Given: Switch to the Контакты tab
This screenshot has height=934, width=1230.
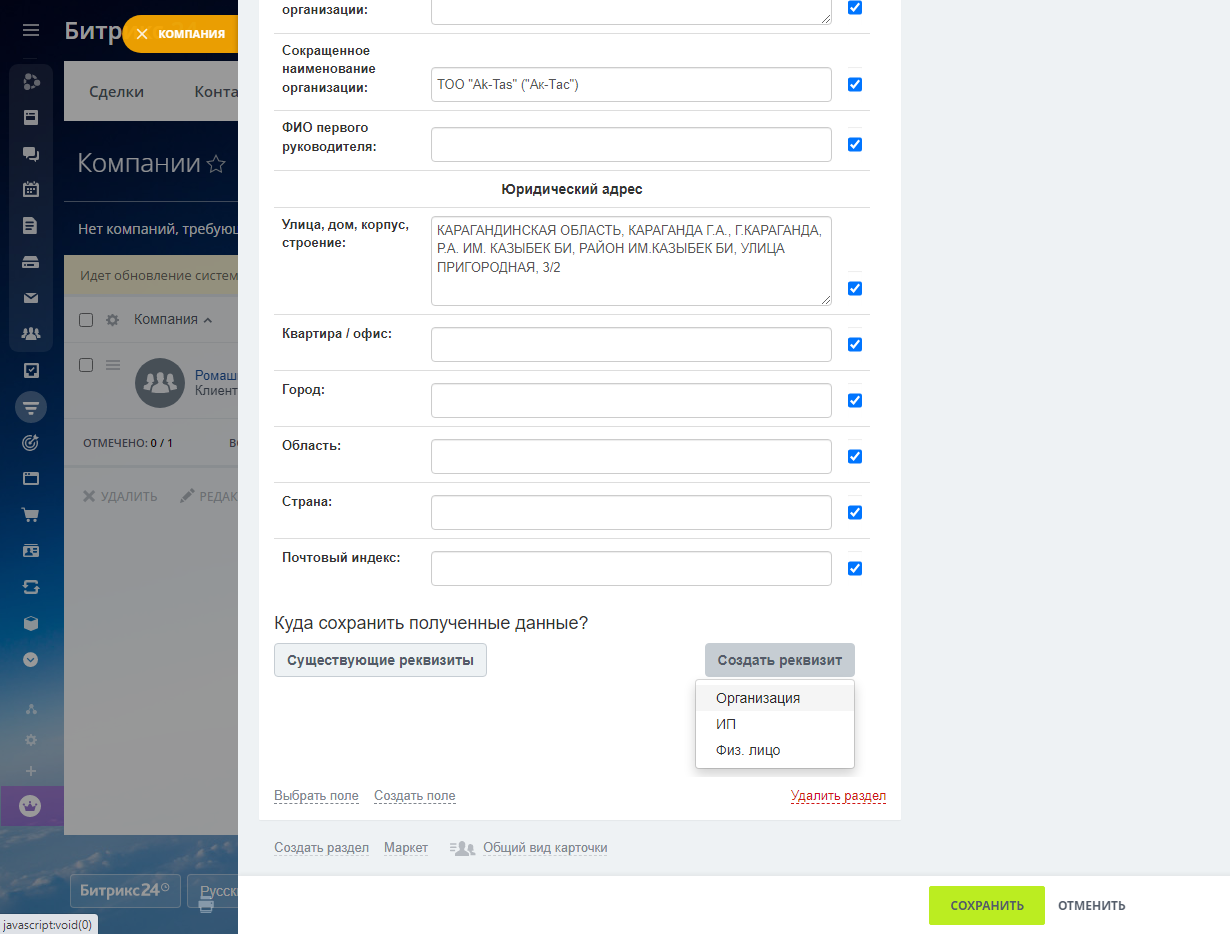Looking at the screenshot, I should (216, 91).
